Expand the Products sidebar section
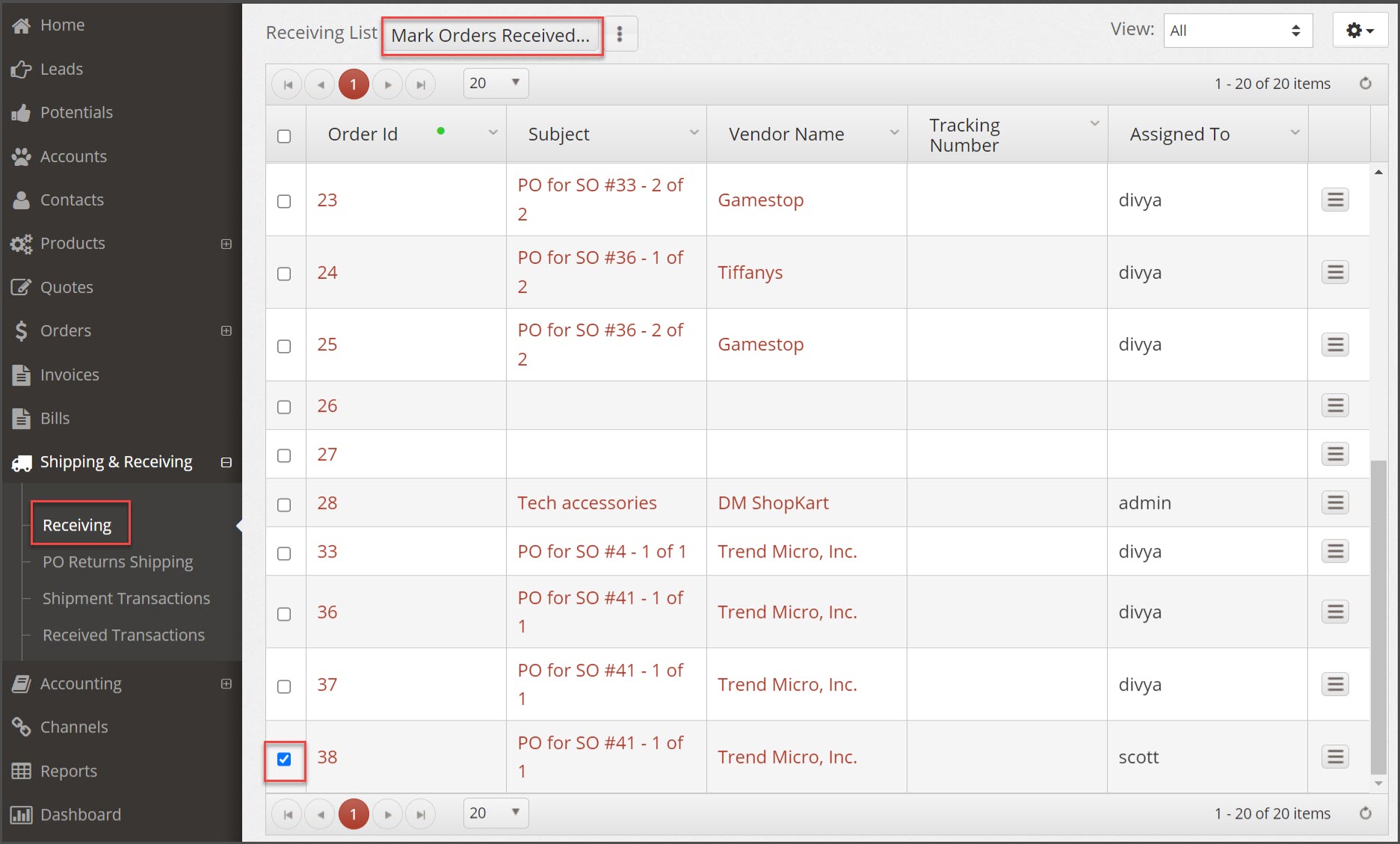1400x844 pixels. click(x=226, y=244)
